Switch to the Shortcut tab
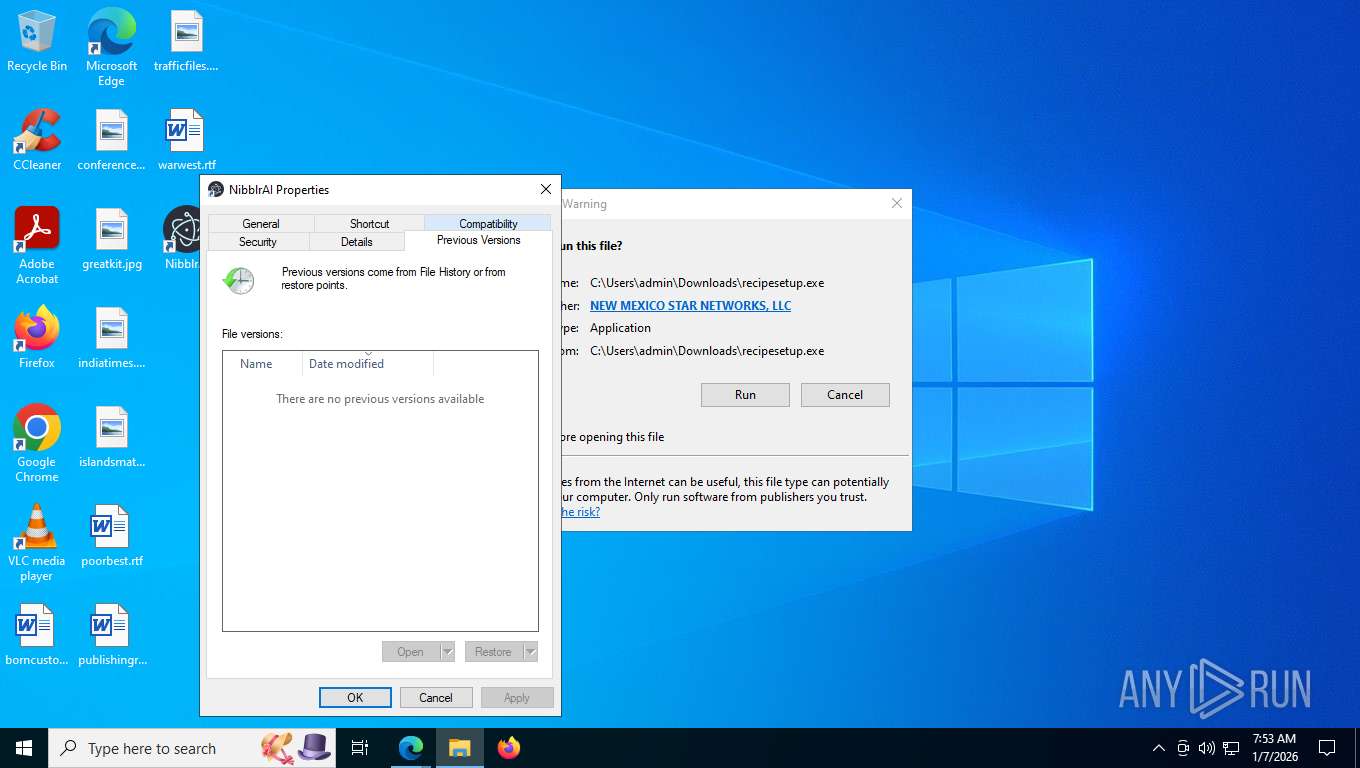 pyautogui.click(x=369, y=224)
